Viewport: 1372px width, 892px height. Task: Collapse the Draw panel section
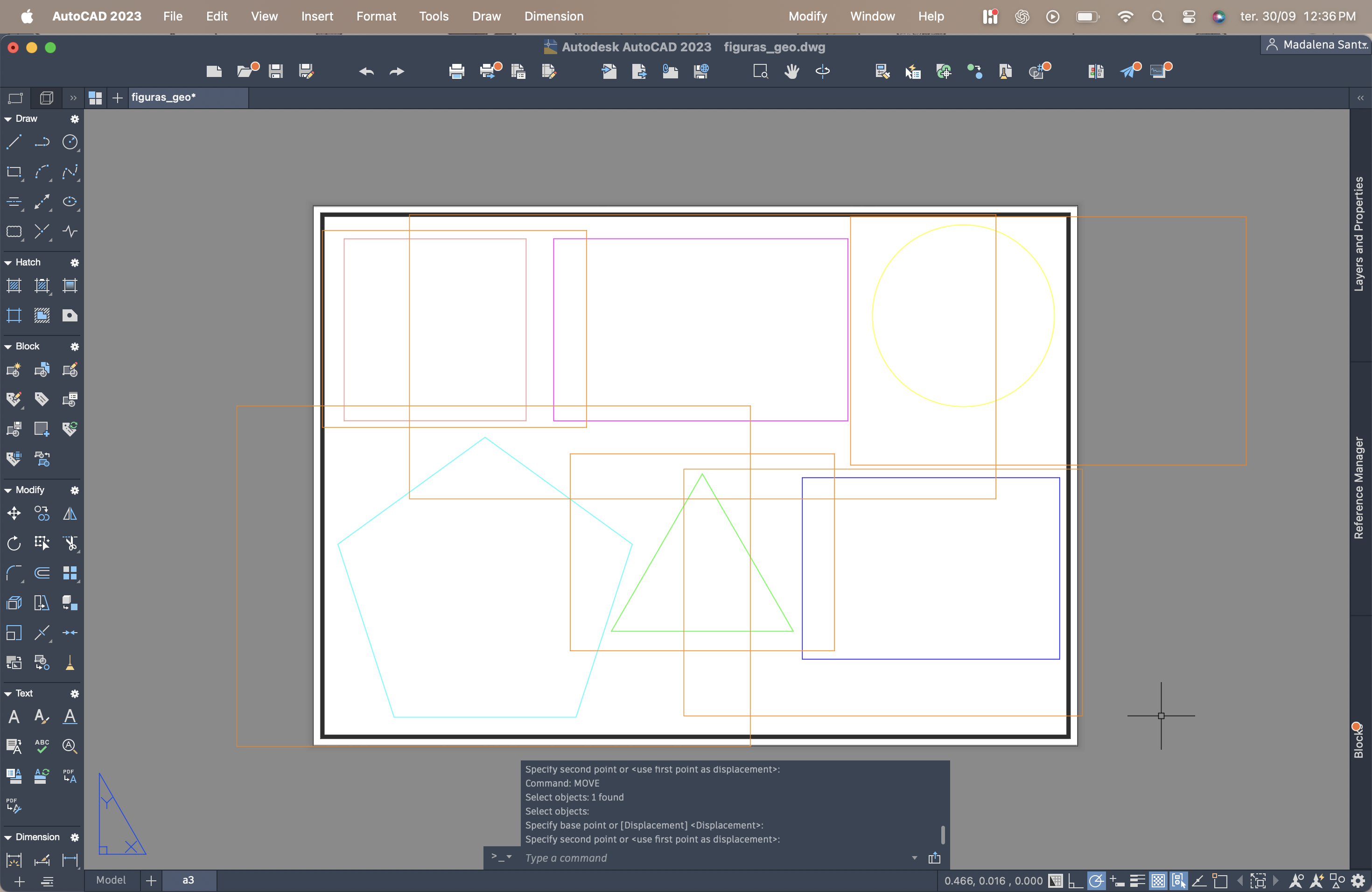(8, 118)
